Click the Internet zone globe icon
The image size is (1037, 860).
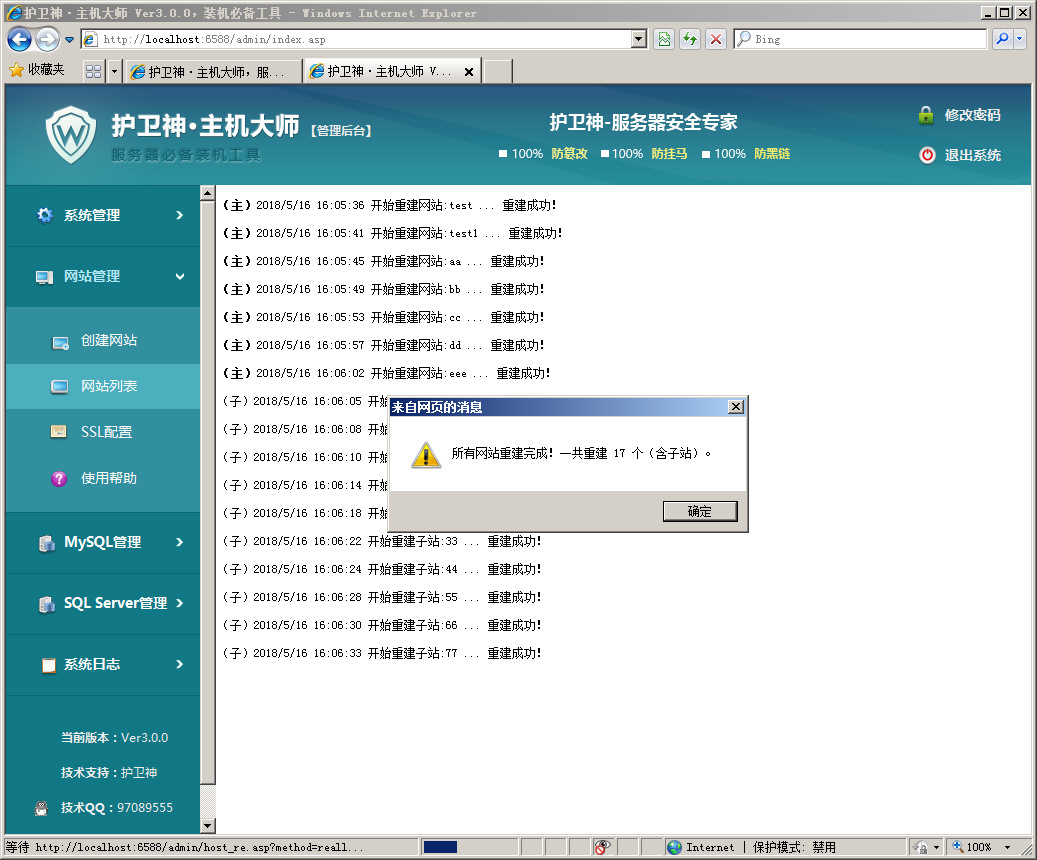pos(674,847)
